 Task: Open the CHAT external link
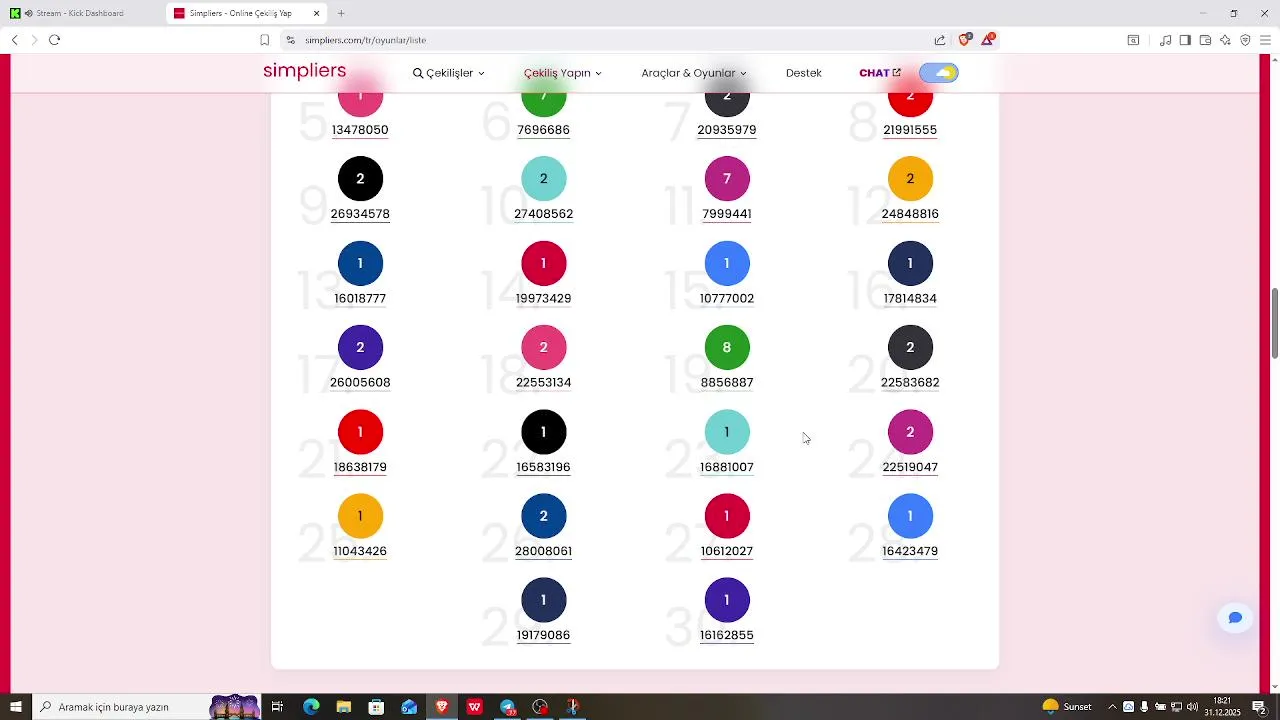point(880,73)
